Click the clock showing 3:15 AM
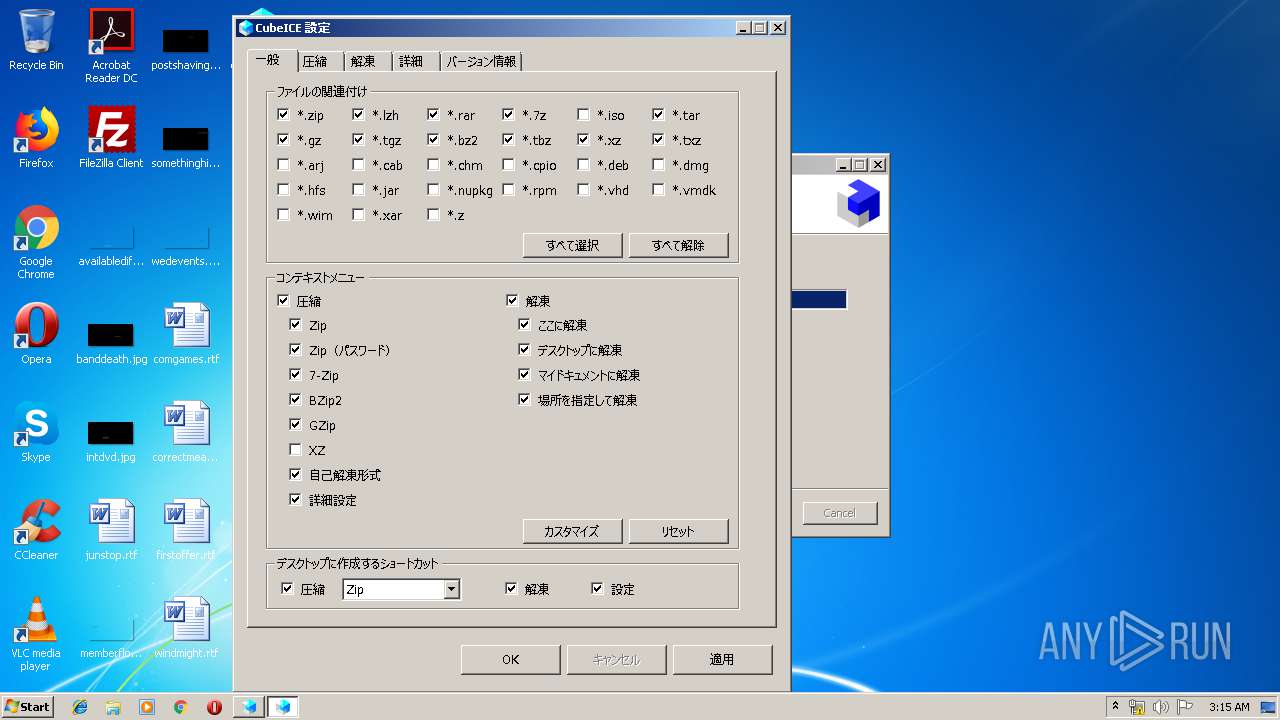 pos(1229,707)
